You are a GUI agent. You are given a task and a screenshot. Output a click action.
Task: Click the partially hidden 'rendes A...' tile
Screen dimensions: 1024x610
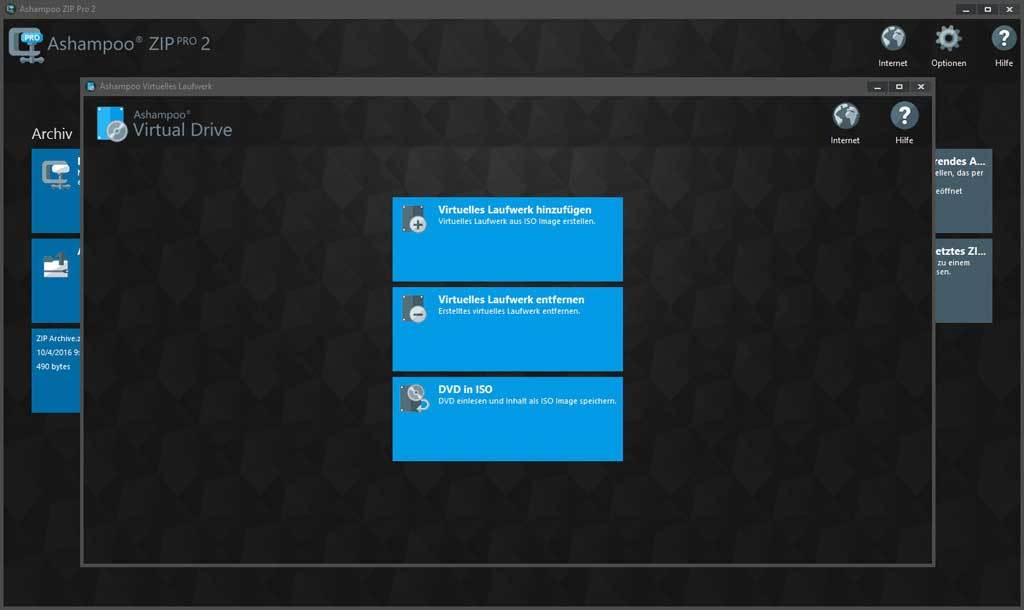pos(963,191)
